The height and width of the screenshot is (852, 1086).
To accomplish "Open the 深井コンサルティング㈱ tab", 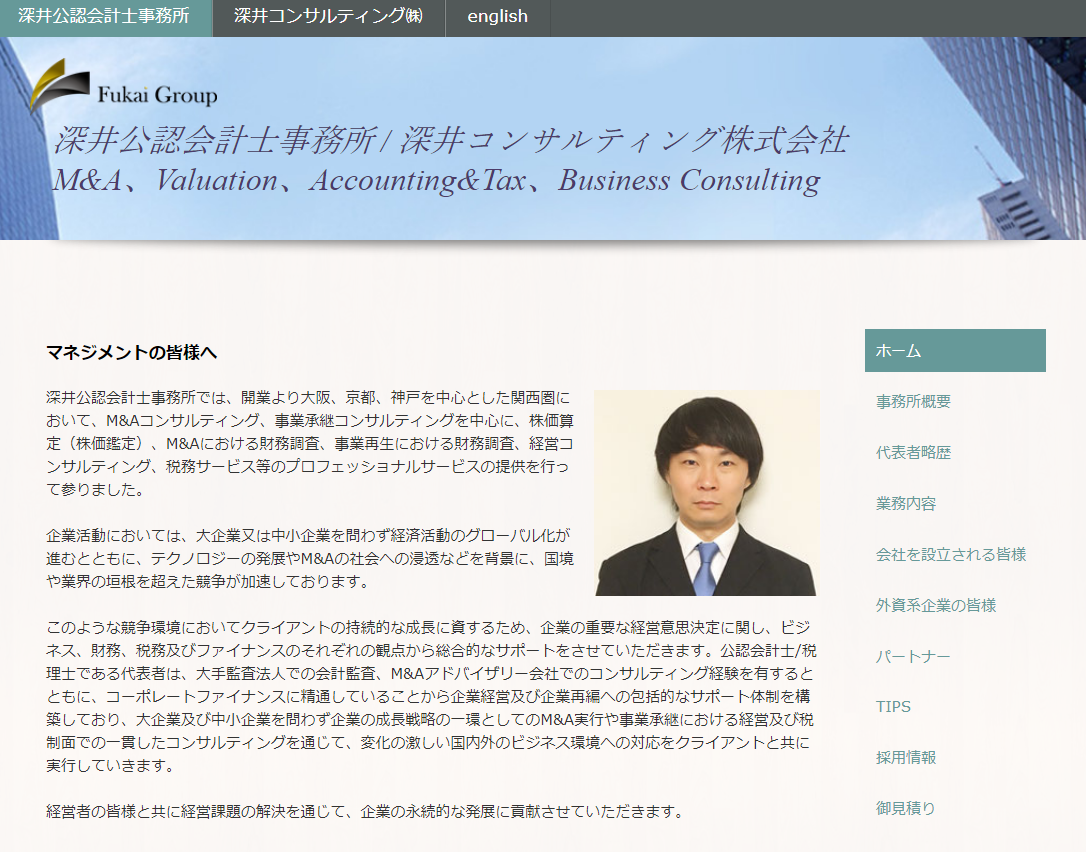I will (x=328, y=17).
